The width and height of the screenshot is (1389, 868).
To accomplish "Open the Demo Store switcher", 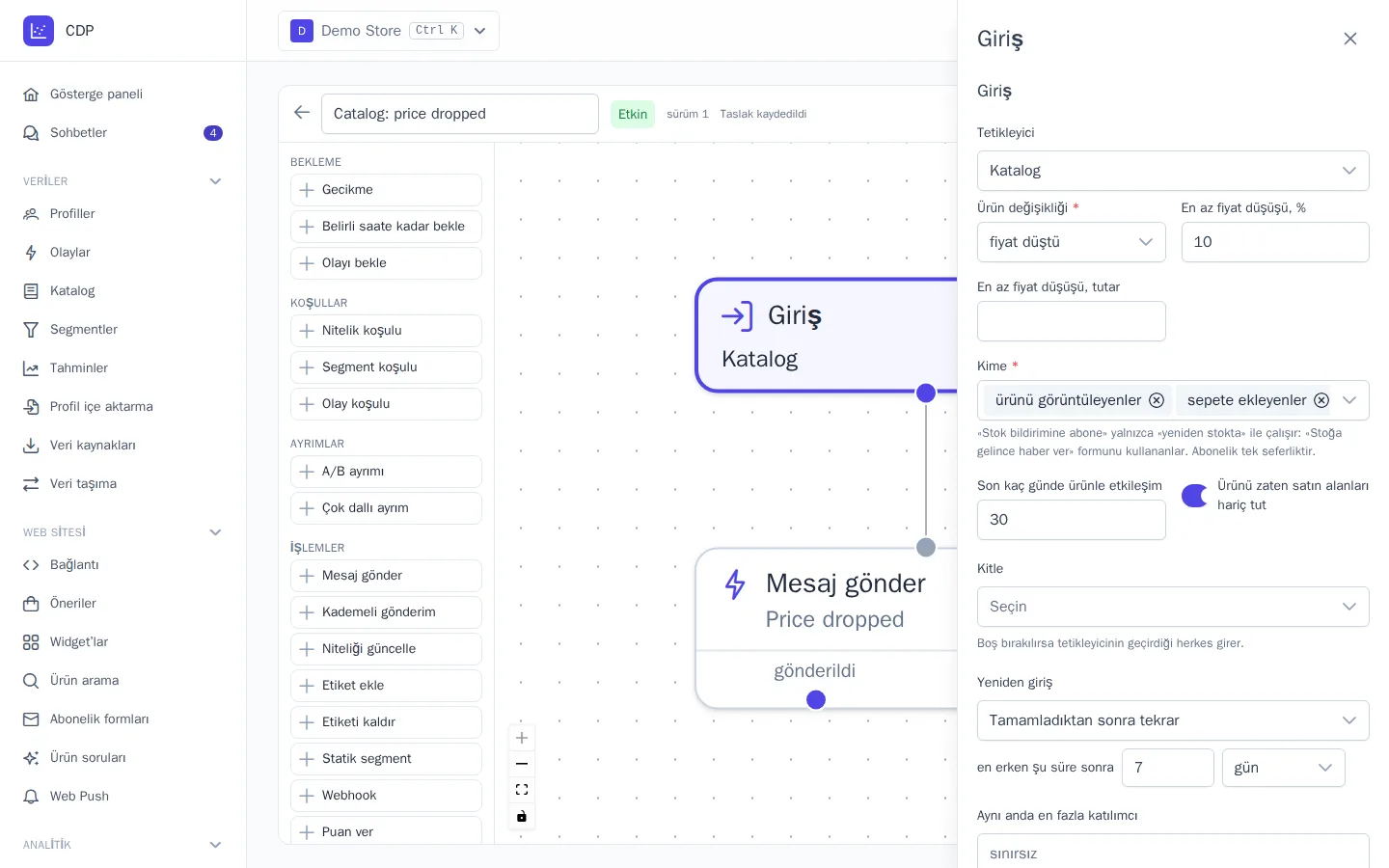I will coord(389,31).
